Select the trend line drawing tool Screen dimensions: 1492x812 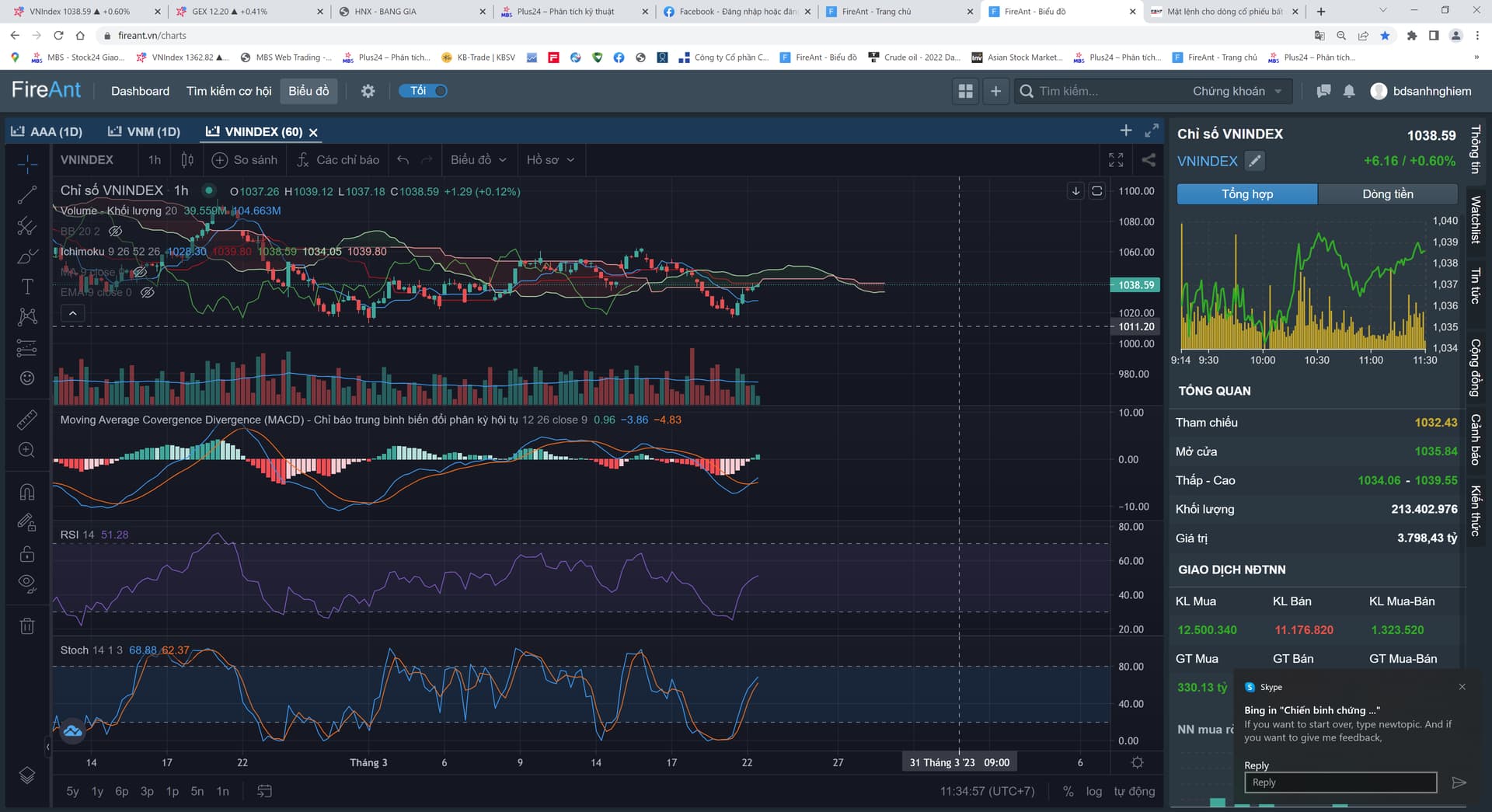point(27,195)
